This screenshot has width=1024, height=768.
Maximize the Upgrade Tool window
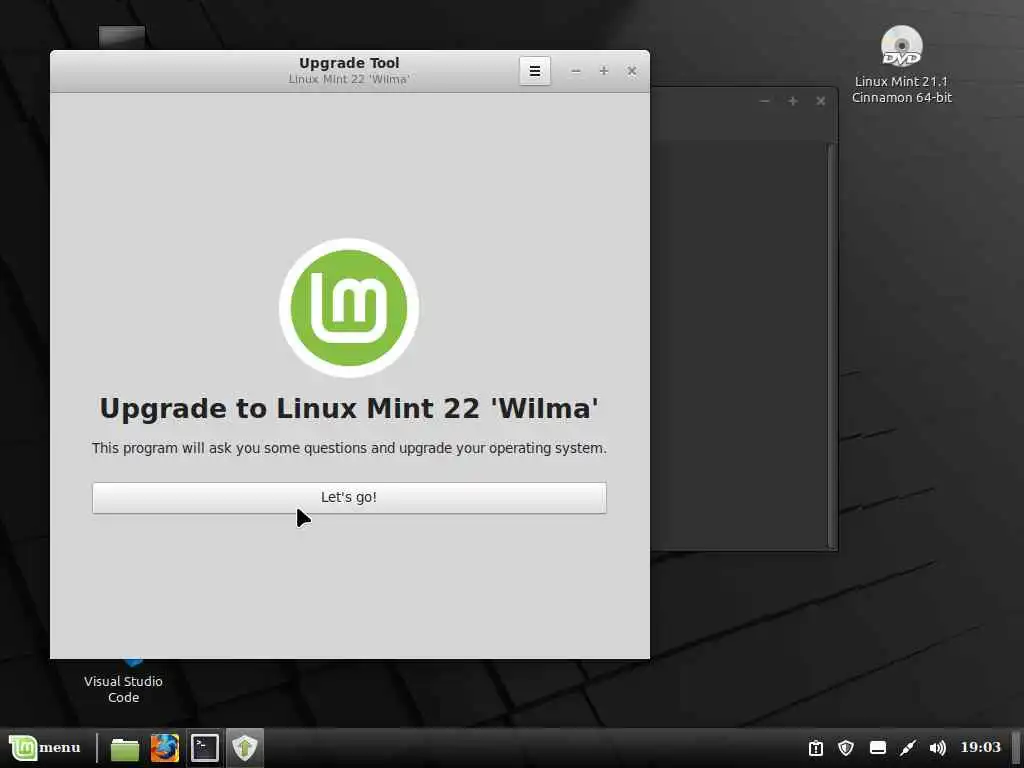click(603, 71)
